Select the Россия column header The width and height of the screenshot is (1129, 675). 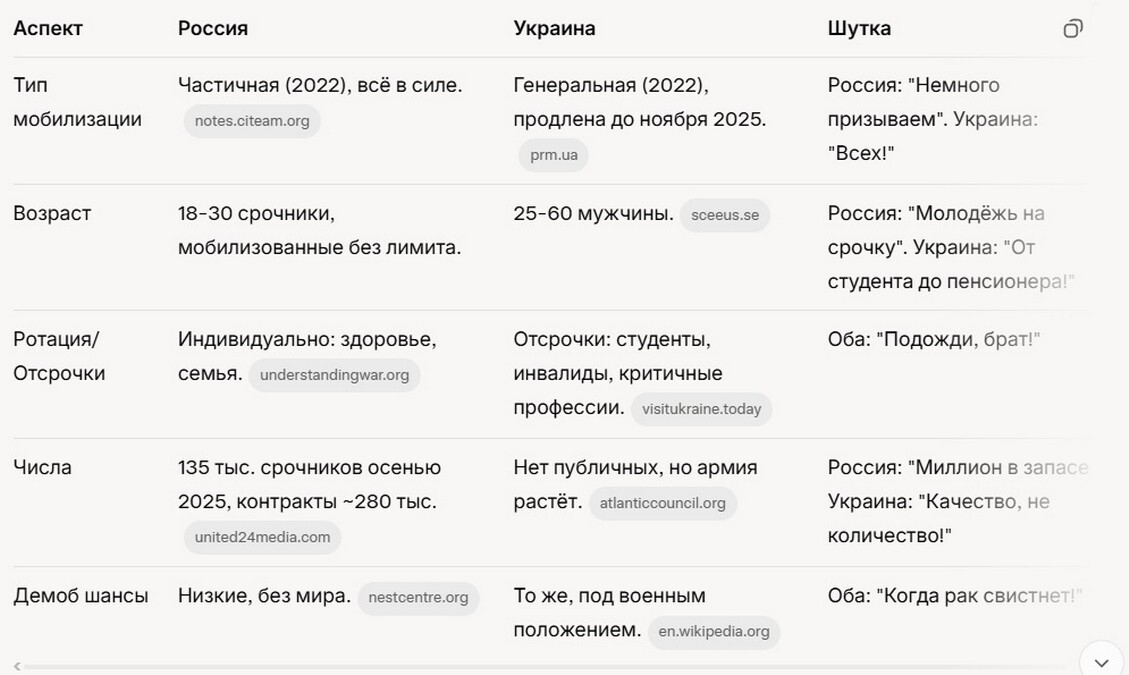point(213,28)
